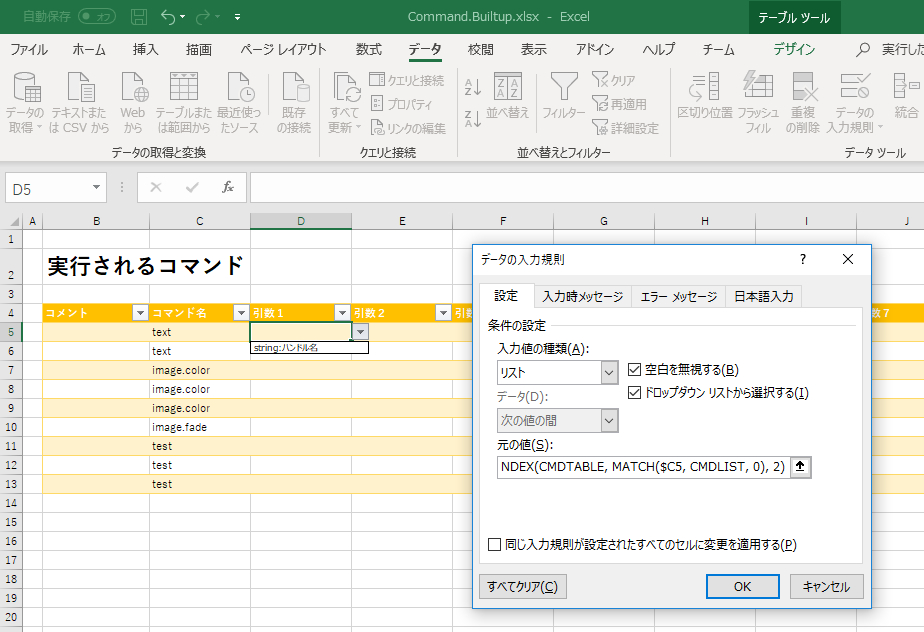This screenshot has width=924, height=632.
Task: Select cell containing image.fade
Action: point(200,427)
